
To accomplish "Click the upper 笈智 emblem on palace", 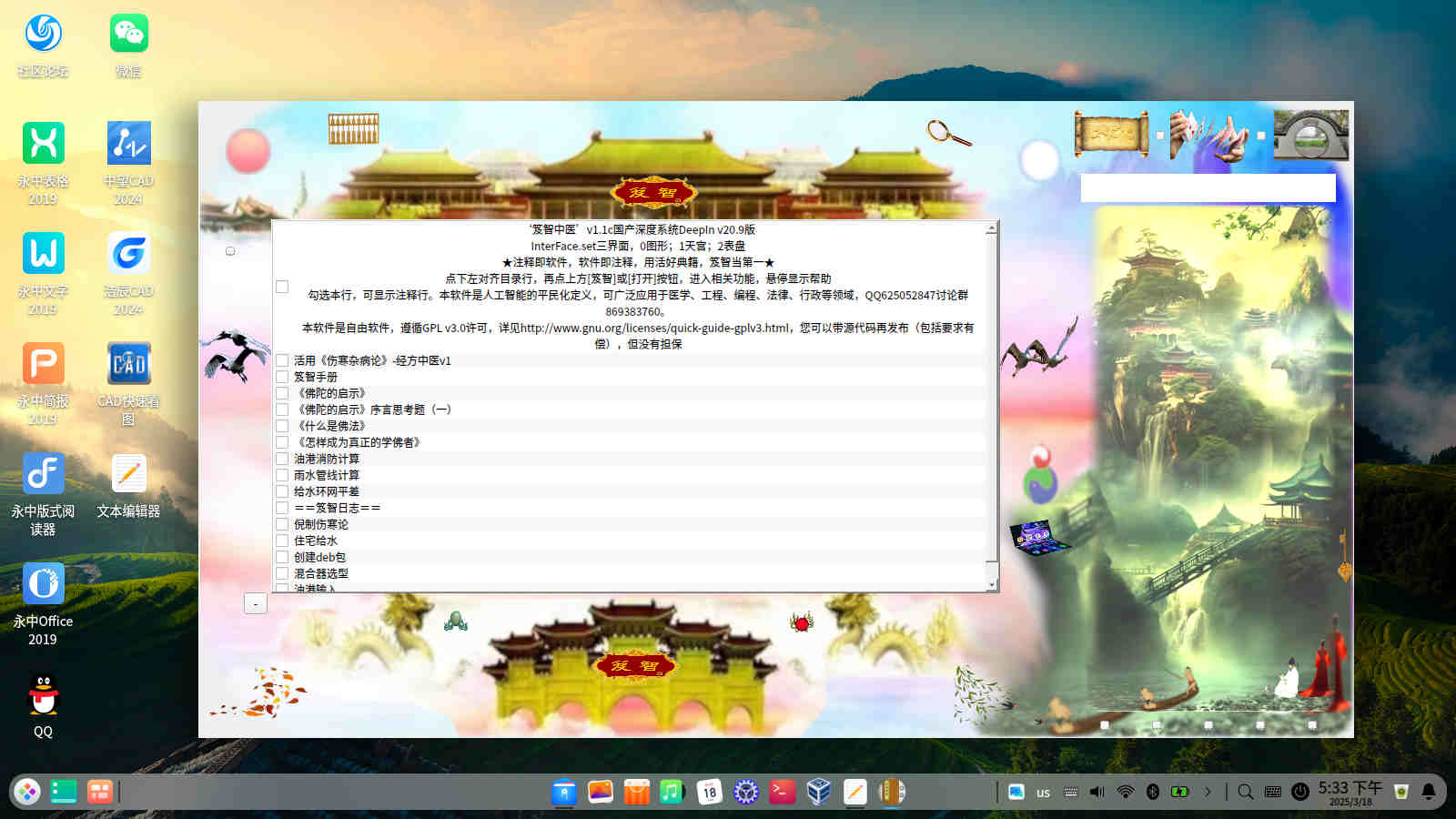I will tap(652, 192).
